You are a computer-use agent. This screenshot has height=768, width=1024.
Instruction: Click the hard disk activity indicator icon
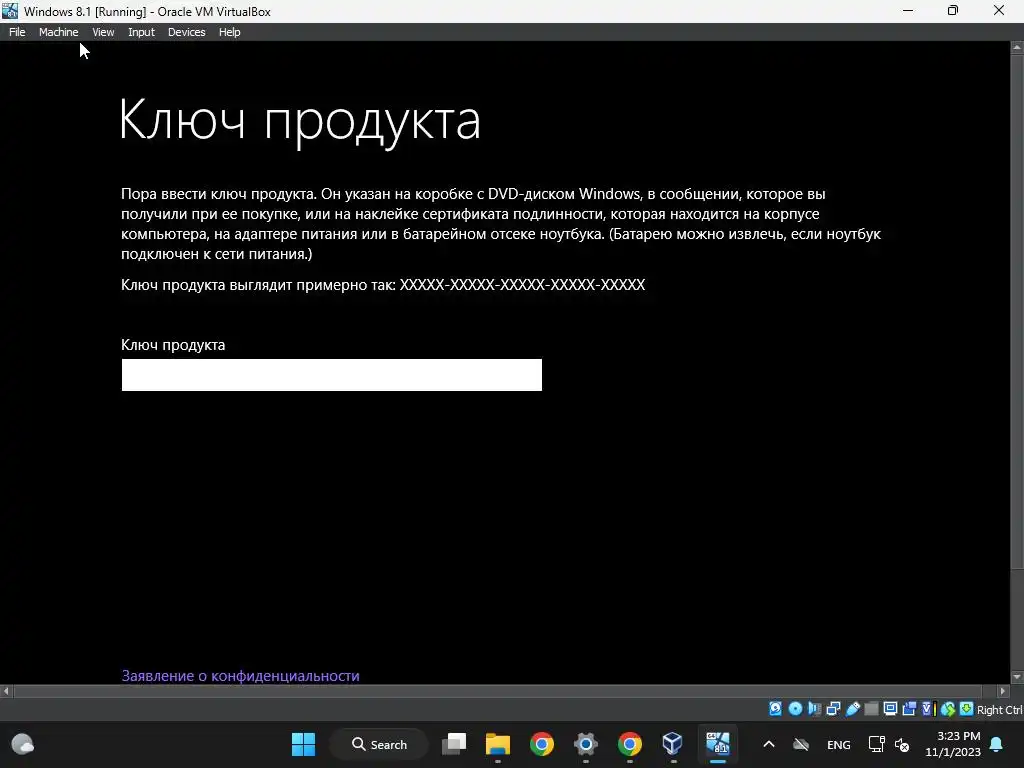pyautogui.click(x=775, y=709)
